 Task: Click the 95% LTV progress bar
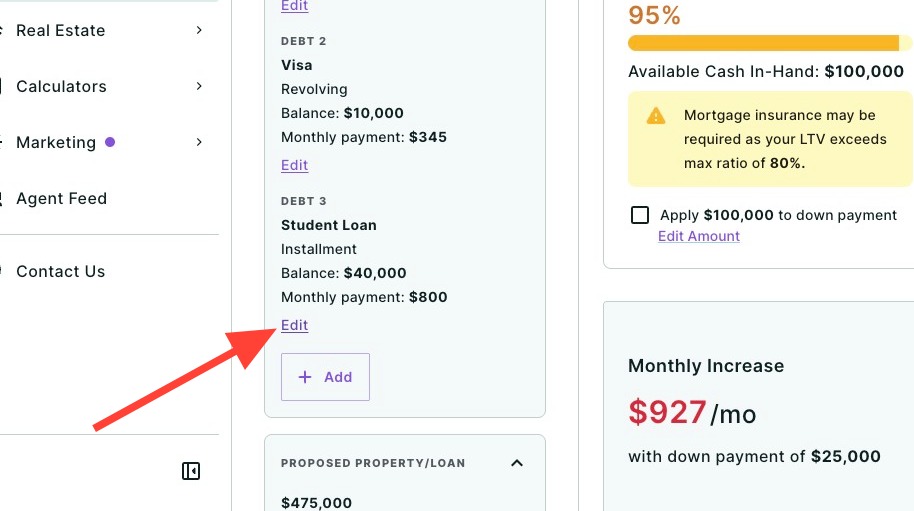click(x=769, y=43)
